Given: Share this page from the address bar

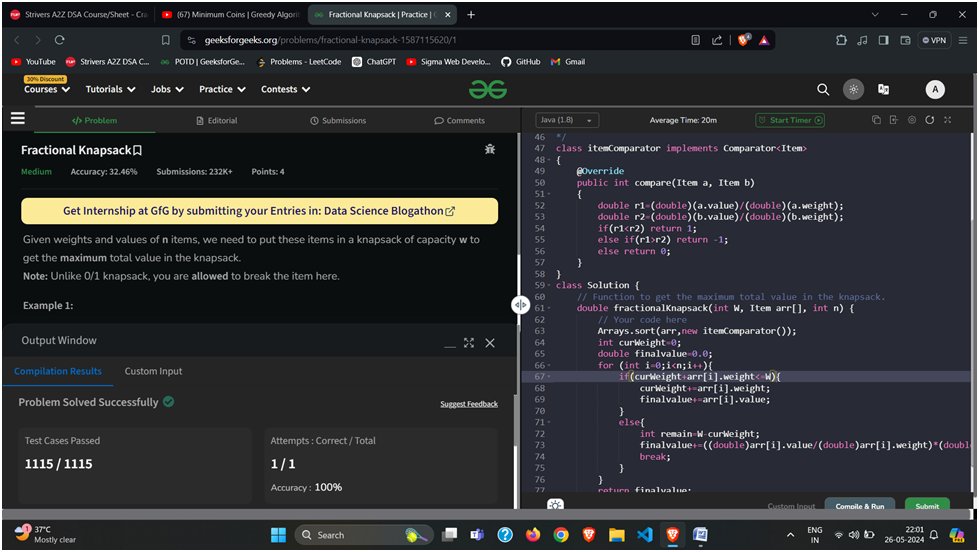Looking at the screenshot, I should point(717,40).
